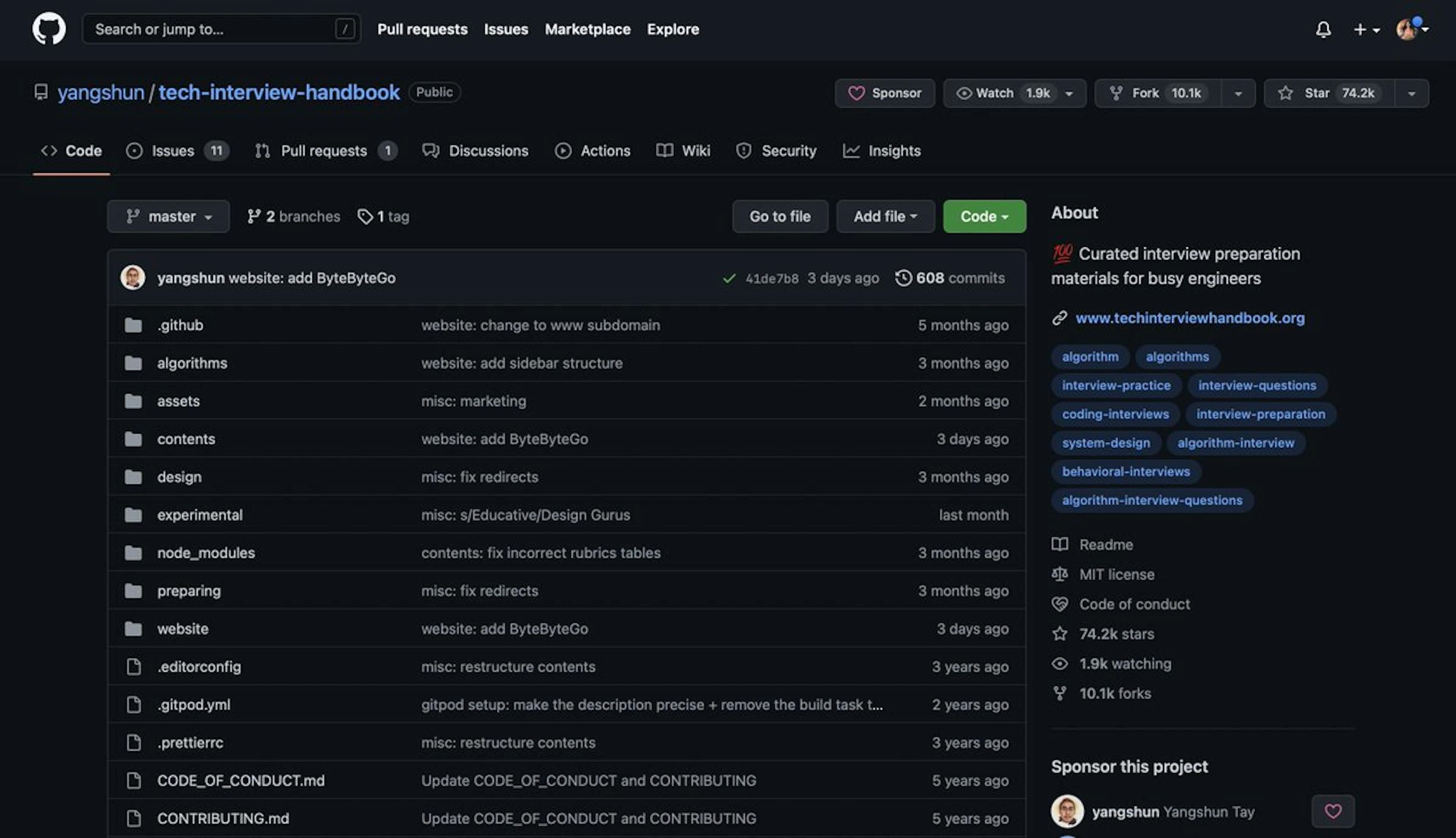Open the user avatar menu
This screenshot has width=1456, height=838.
tap(1412, 29)
